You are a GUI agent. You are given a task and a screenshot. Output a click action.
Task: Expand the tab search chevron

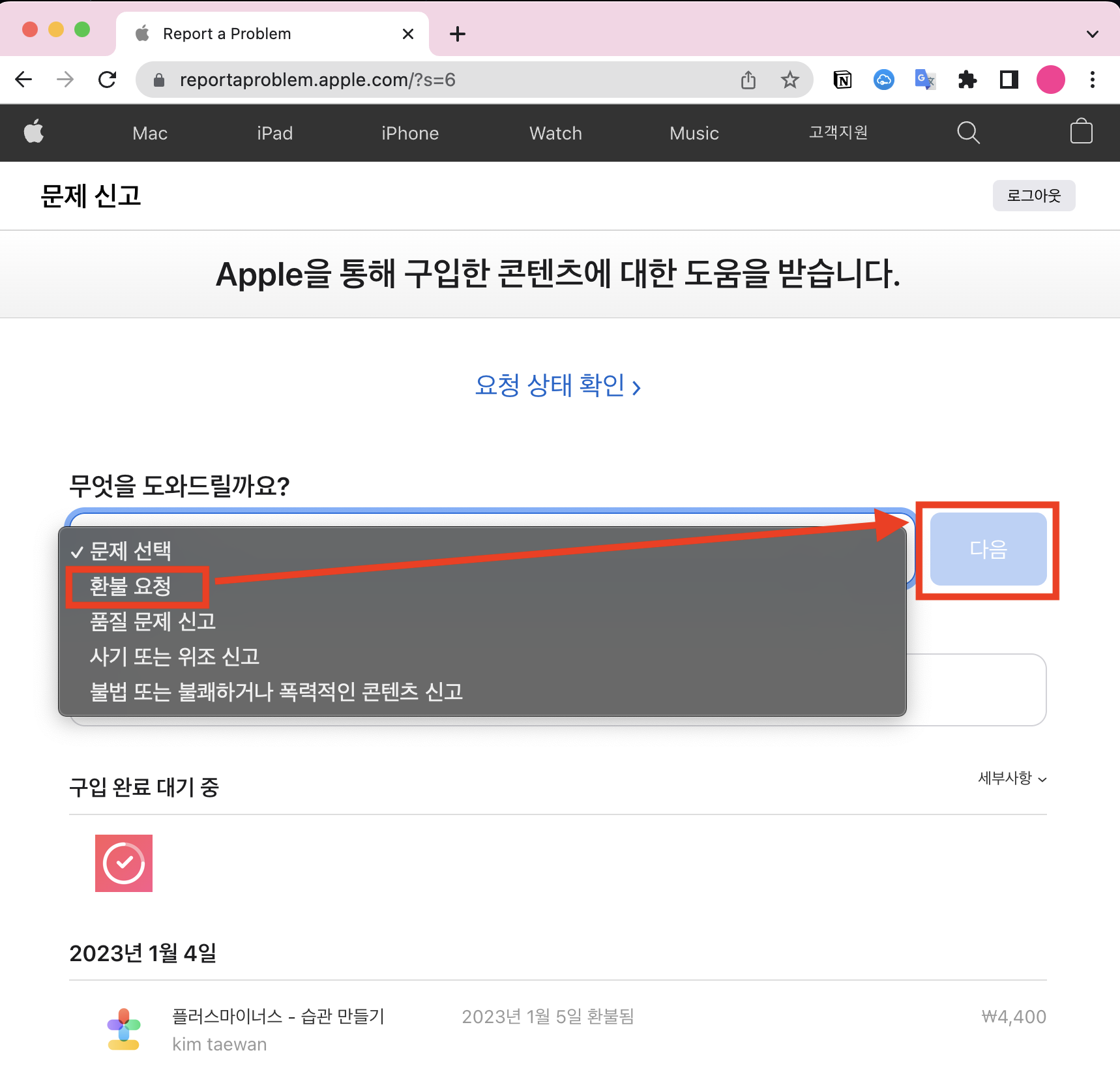pyautogui.click(x=1093, y=34)
